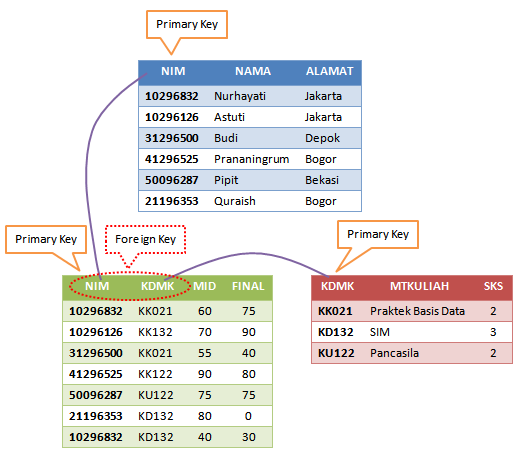Viewport: 519px width, 454px height.
Task: Click KU122 in the green grades table
Action: [x=156, y=395]
